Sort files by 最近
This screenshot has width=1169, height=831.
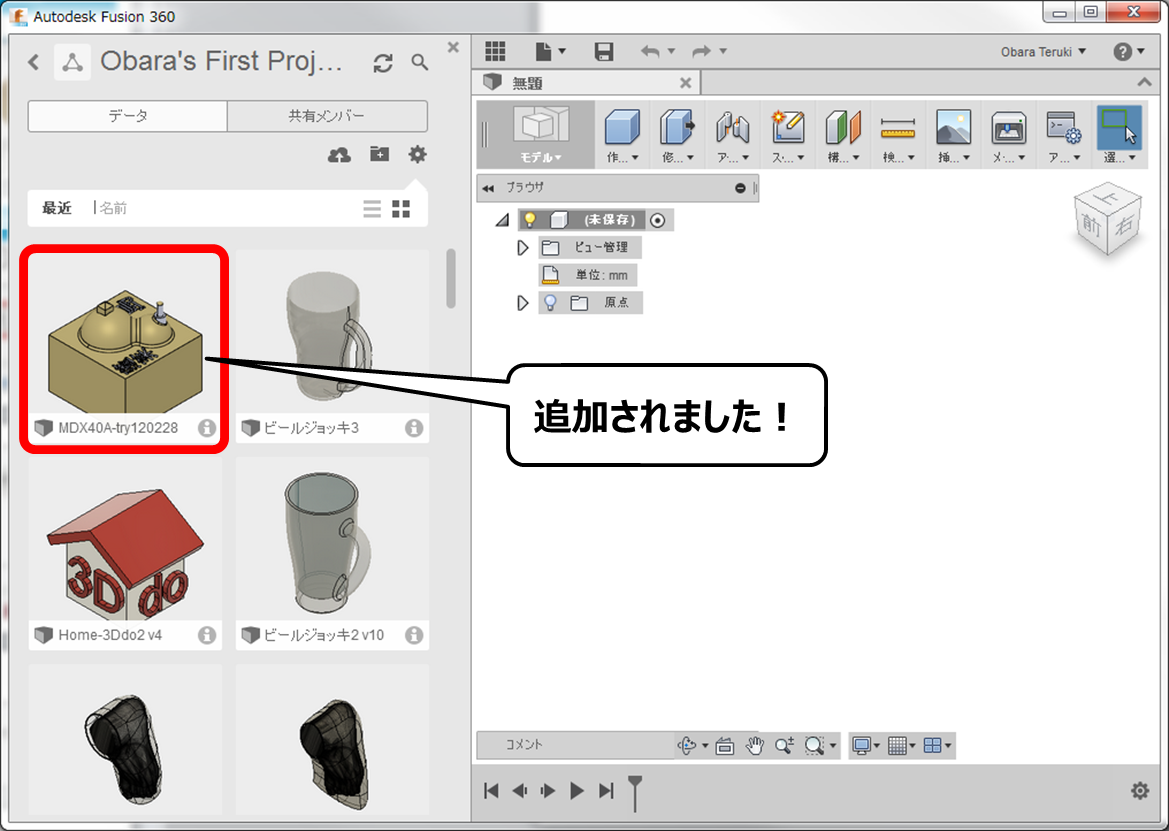coord(57,208)
